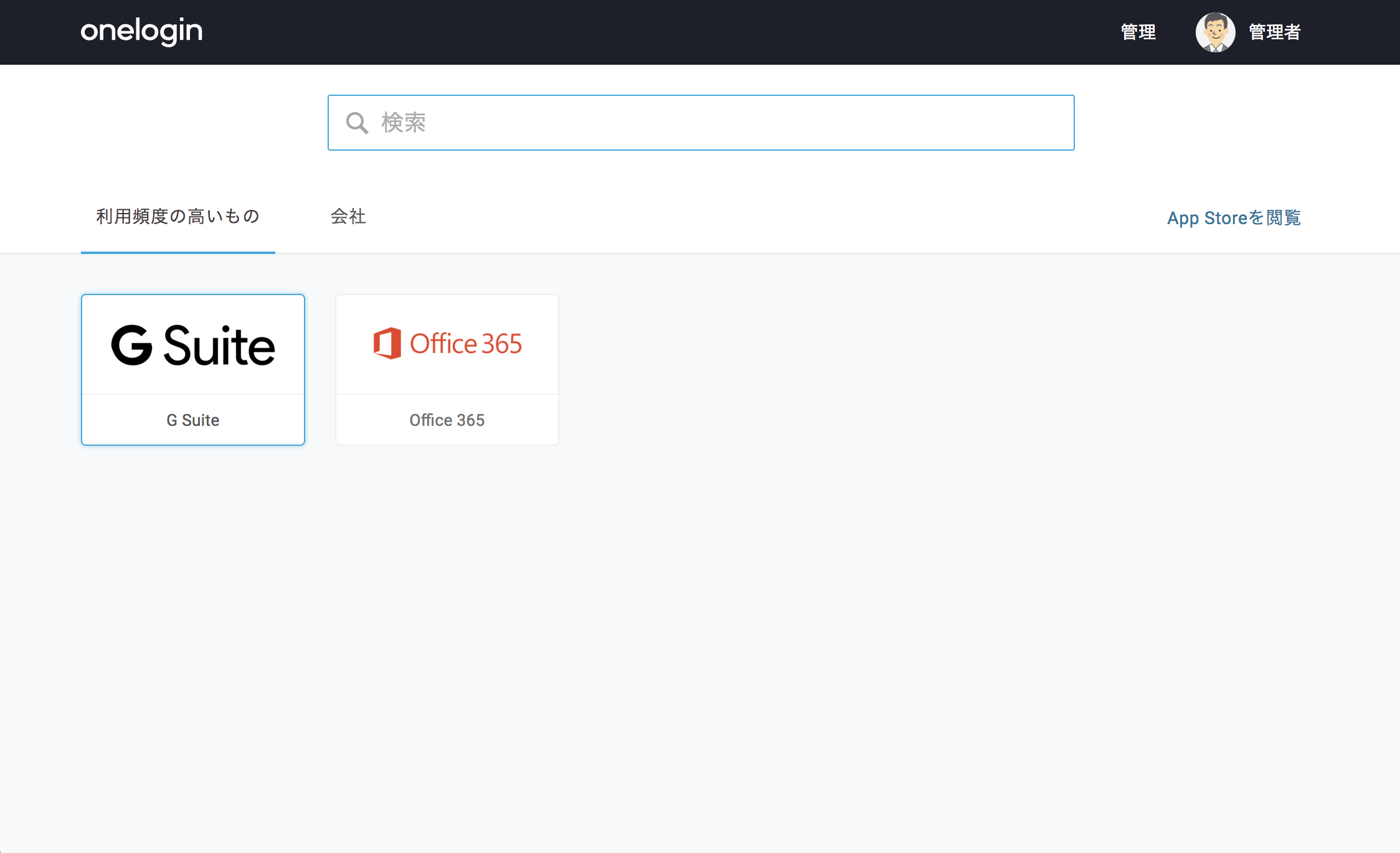This screenshot has width=1400, height=853.
Task: Click the G Suite label text
Action: click(193, 420)
